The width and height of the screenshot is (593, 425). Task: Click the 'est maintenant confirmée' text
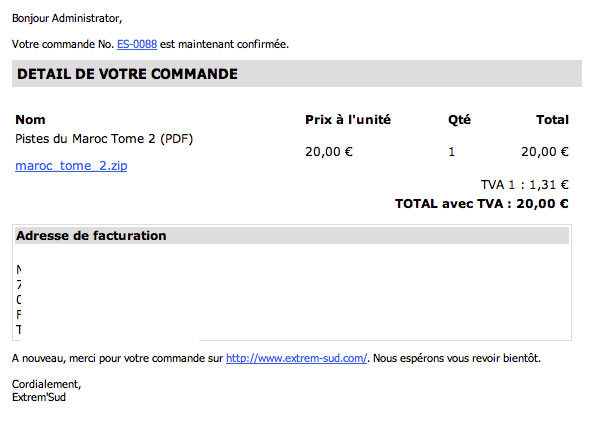pos(224,44)
